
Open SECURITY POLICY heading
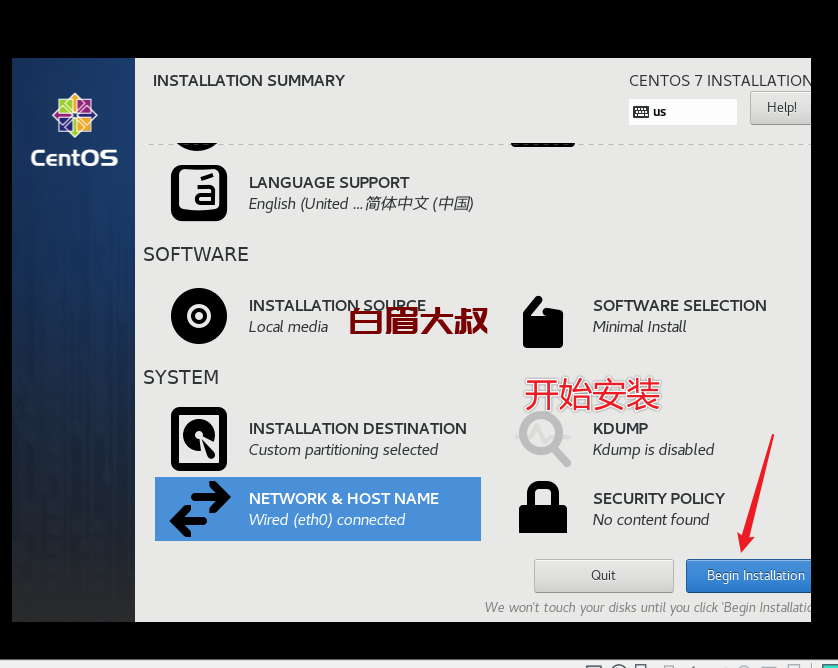point(659,499)
